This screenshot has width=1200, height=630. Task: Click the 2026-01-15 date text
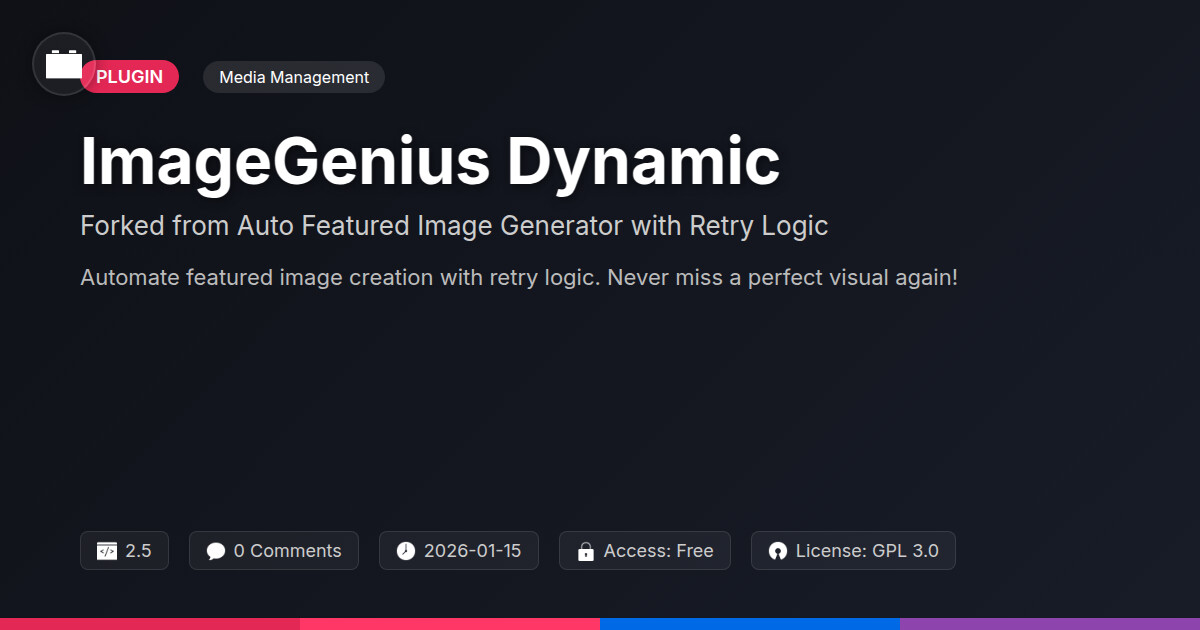click(x=472, y=551)
